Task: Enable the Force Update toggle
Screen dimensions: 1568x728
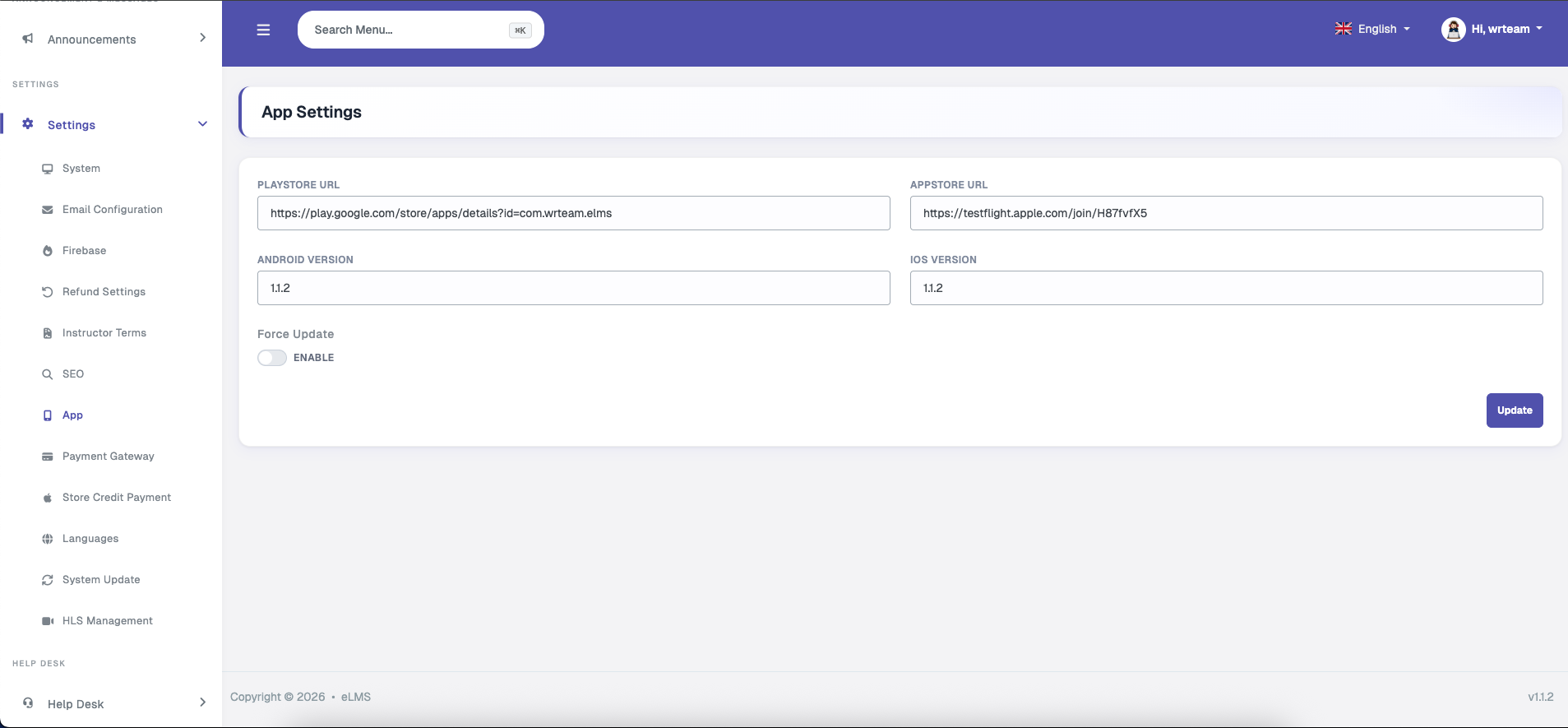Action: 272,358
